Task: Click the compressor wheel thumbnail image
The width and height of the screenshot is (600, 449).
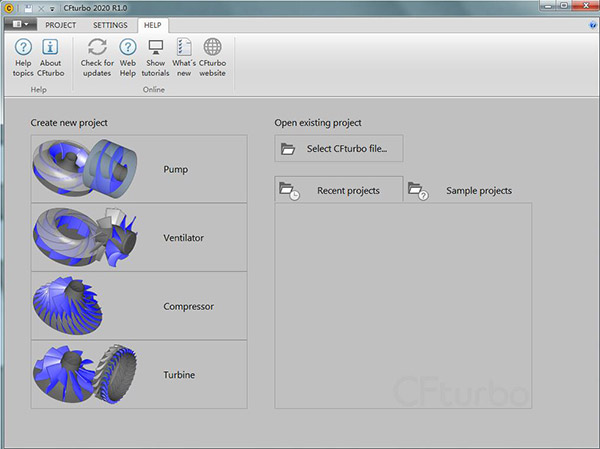Action: pyautogui.click(x=68, y=305)
